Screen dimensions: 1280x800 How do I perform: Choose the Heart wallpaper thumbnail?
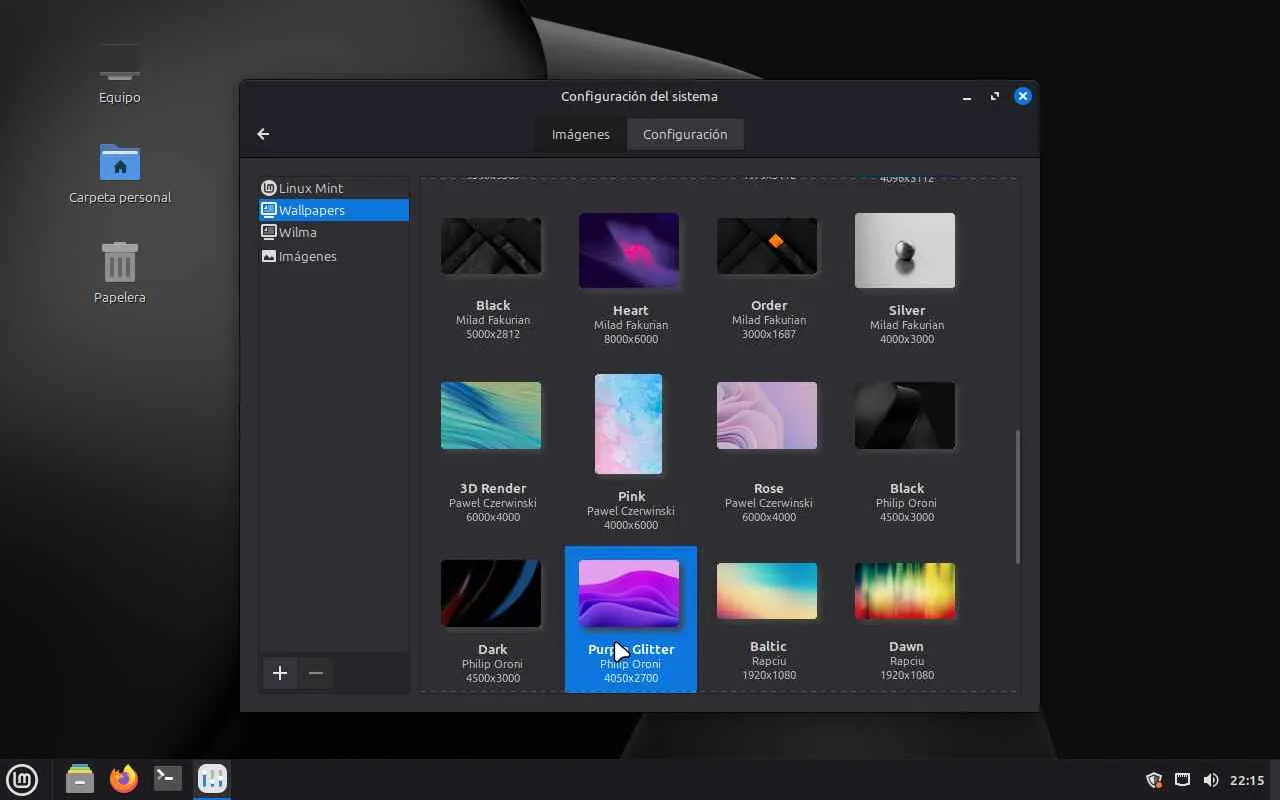[629, 250]
